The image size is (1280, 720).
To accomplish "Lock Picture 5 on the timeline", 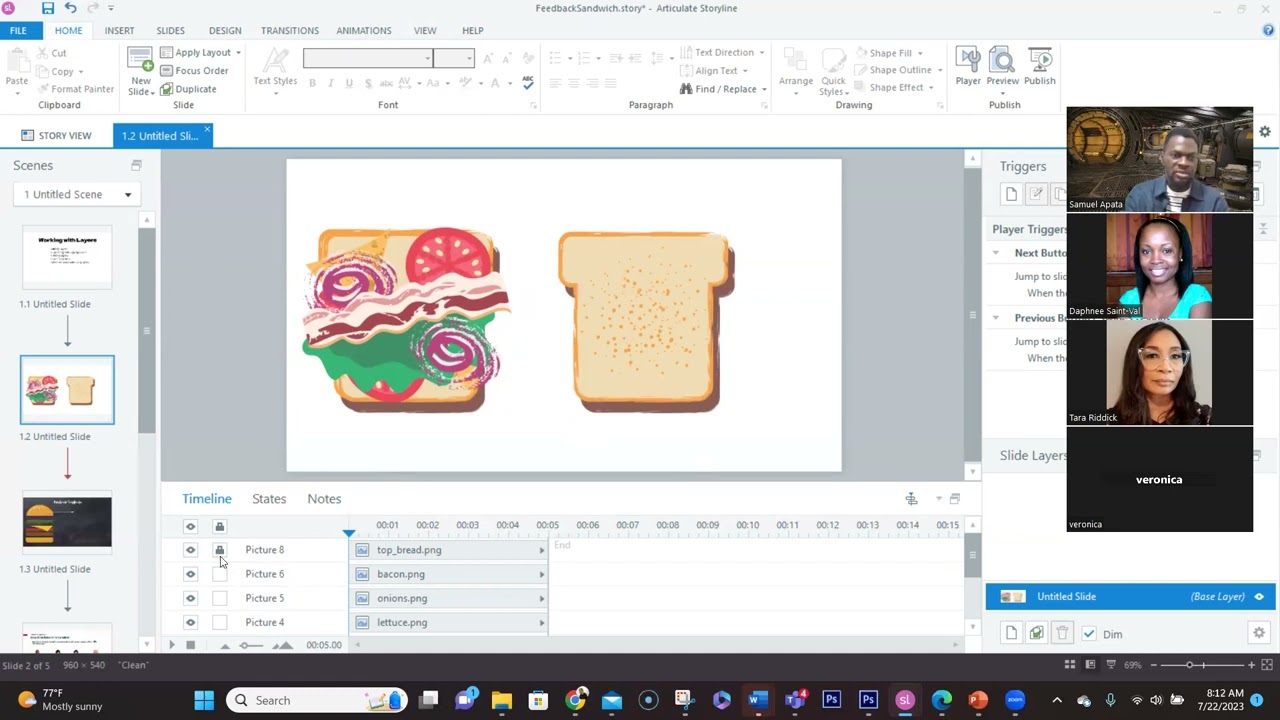I will (219, 598).
